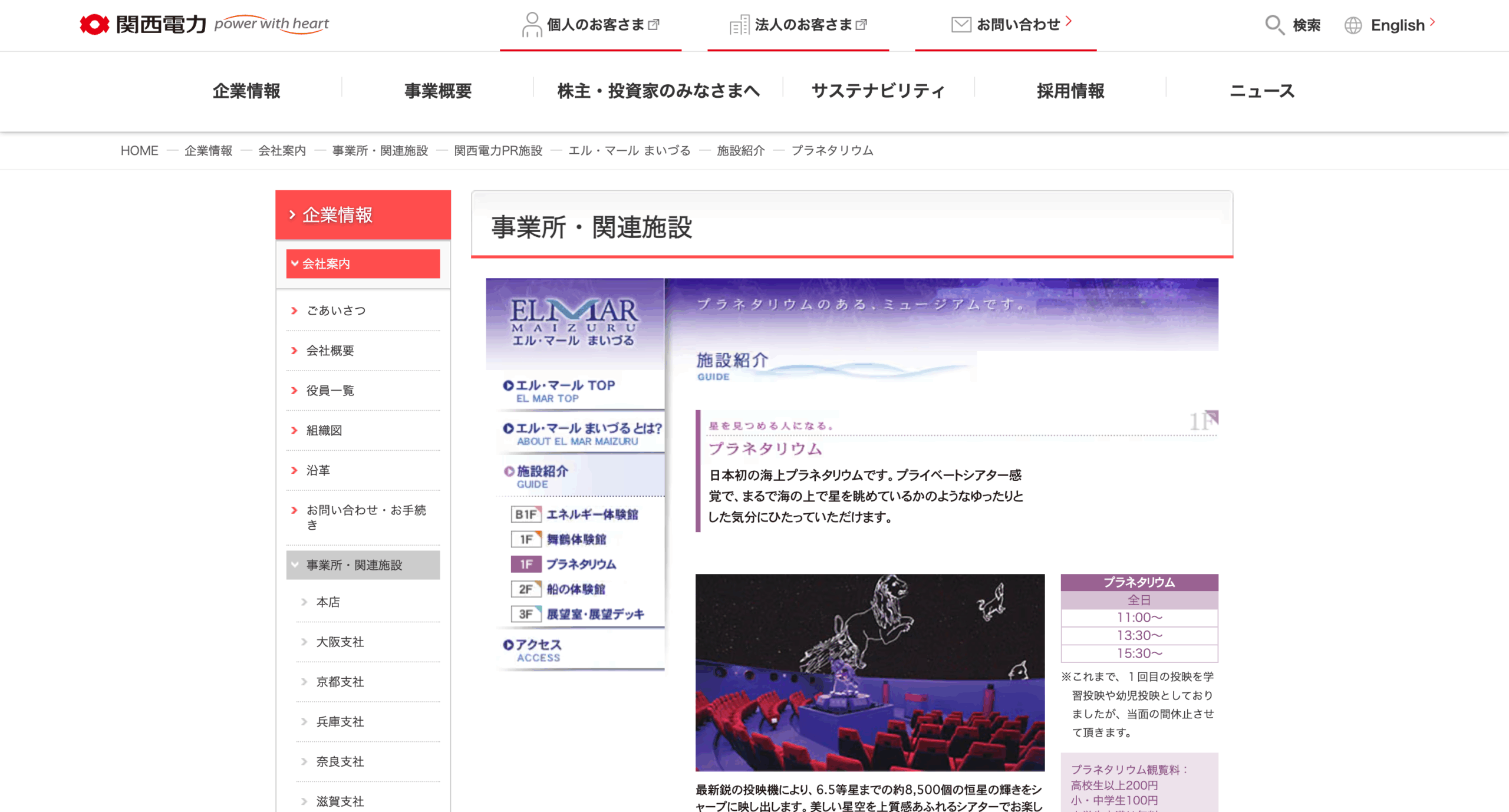Click the person icon for 個人のお客さま

(532, 25)
